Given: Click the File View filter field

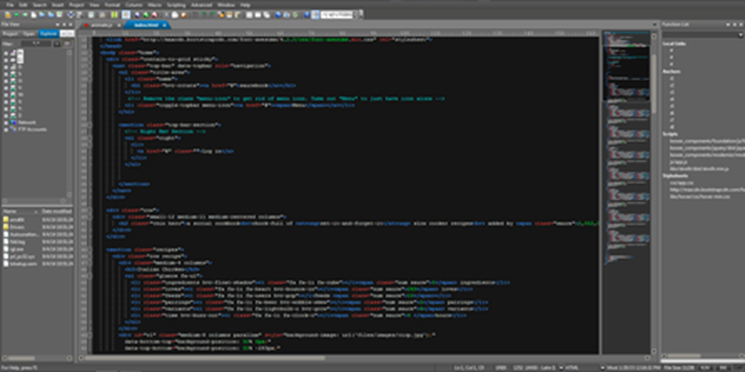Looking at the screenshot, I should pos(36,43).
